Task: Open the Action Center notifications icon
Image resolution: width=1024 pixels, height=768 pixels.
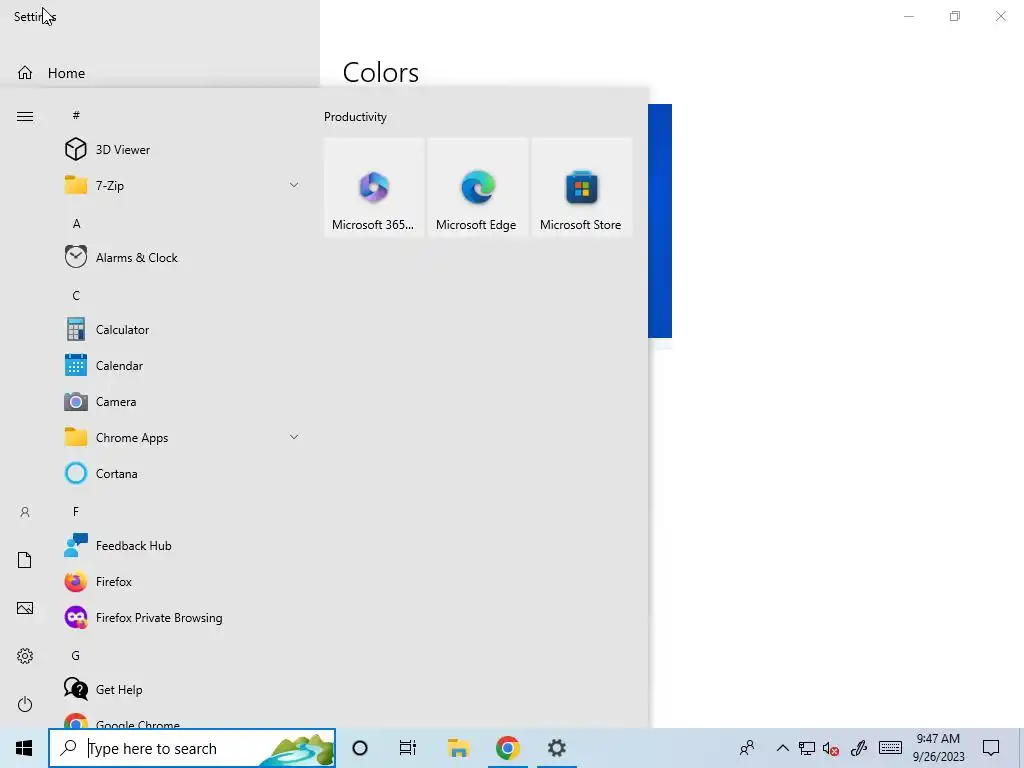Action: [991, 748]
